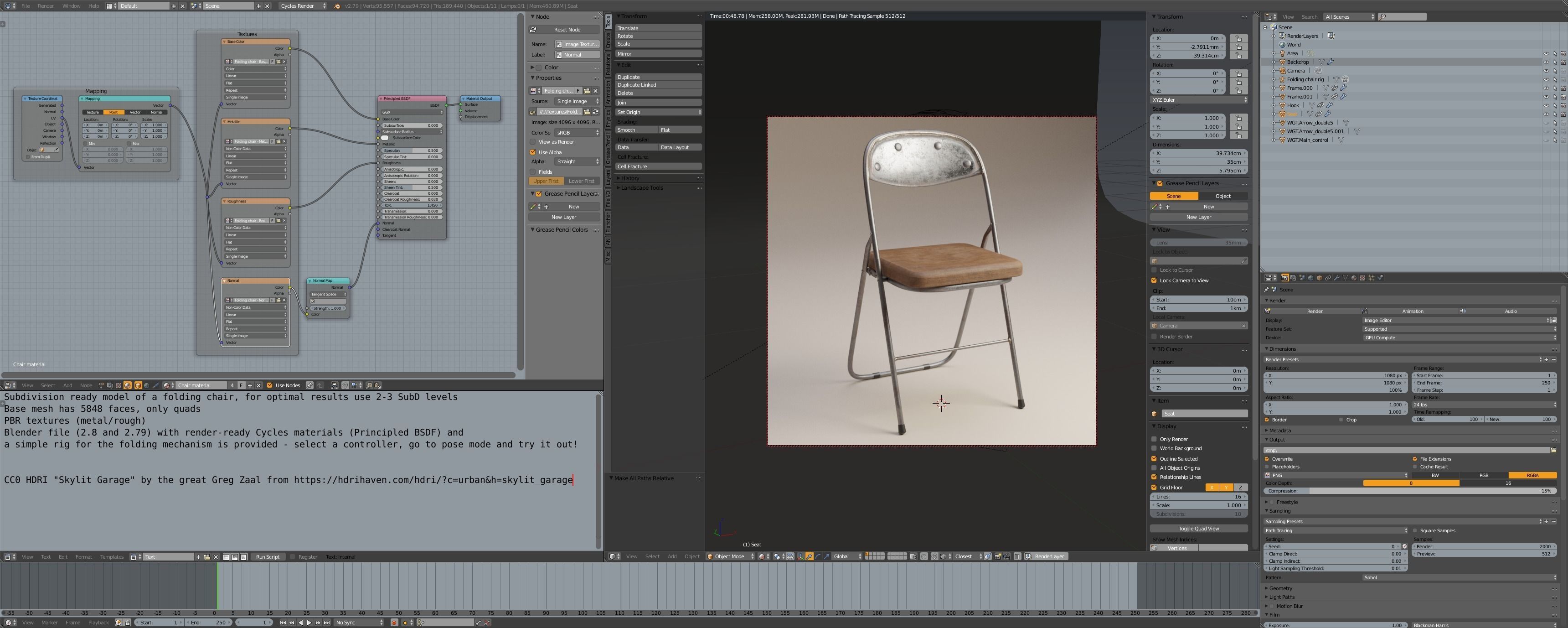Viewport: 1568px width, 628px height.
Task: Open the Feature Set Supported dropdown
Action: [x=1460, y=329]
